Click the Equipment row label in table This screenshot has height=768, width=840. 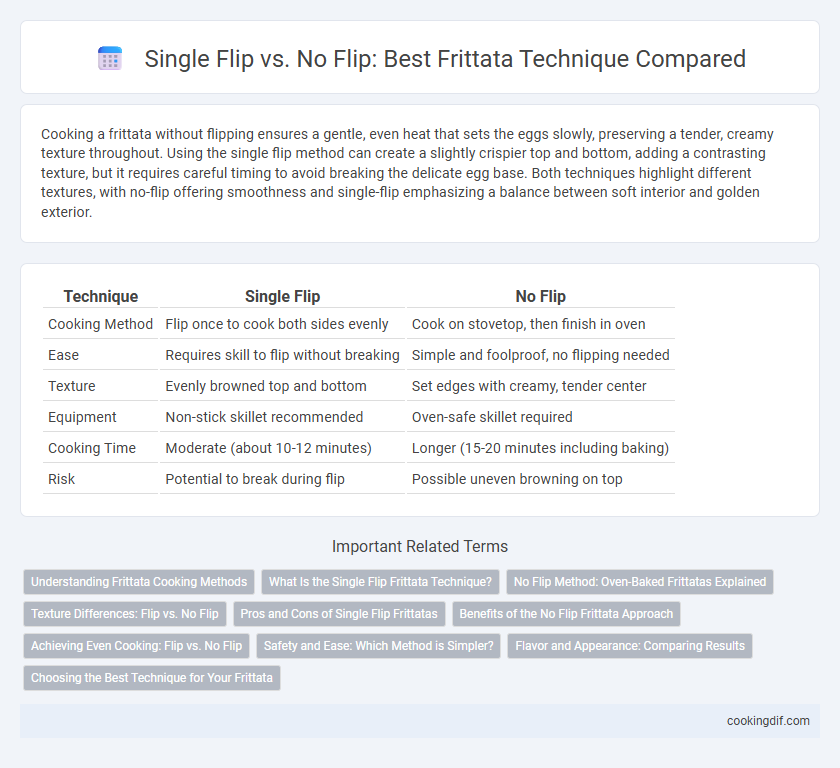tap(82, 417)
